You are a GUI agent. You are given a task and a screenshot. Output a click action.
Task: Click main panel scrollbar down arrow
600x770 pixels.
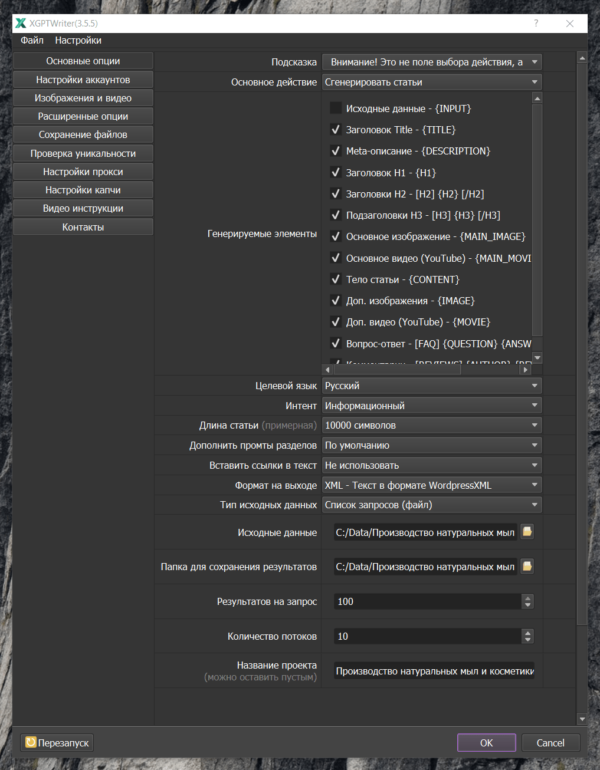582,719
